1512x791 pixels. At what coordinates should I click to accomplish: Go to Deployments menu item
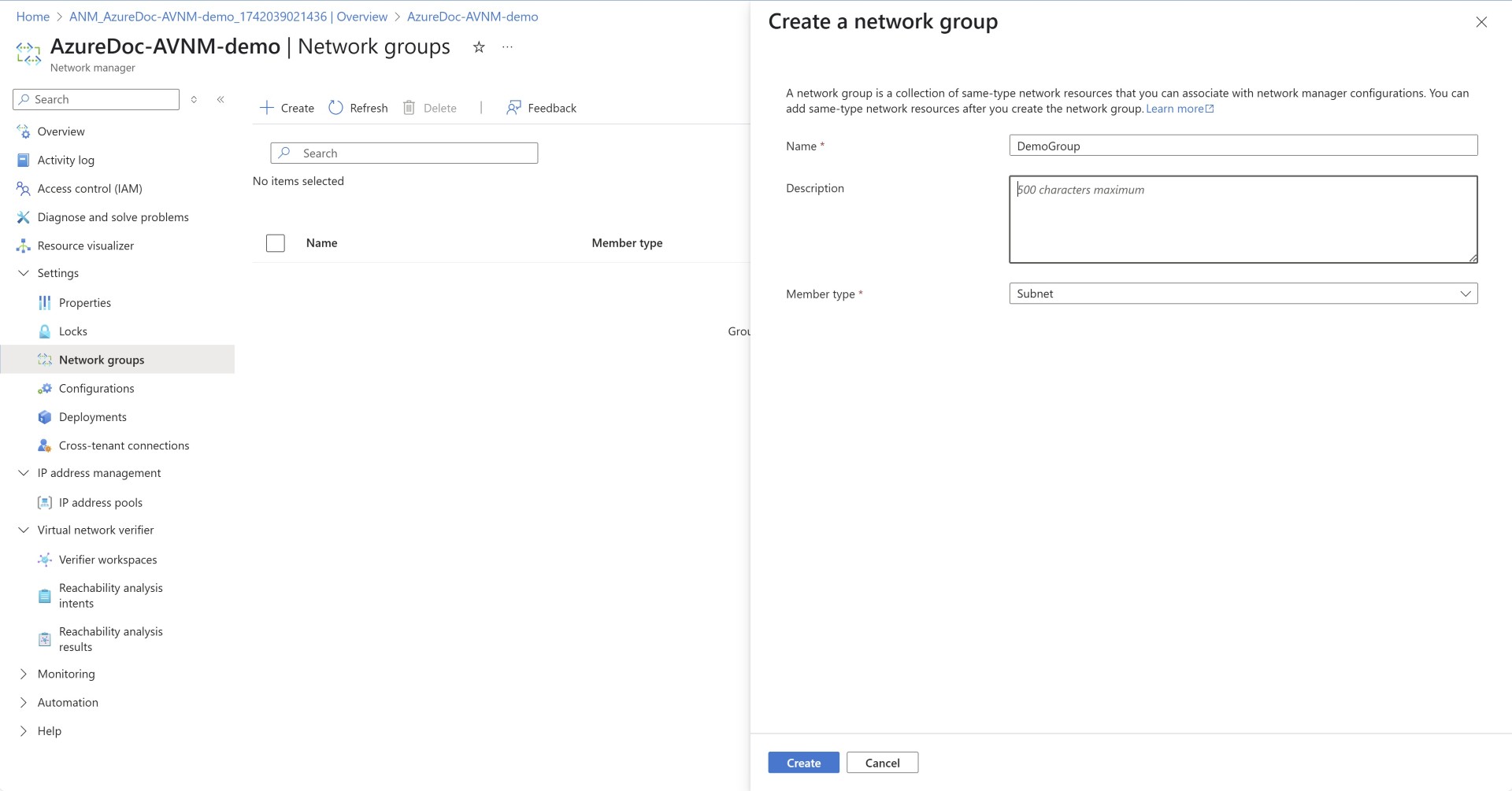point(93,417)
